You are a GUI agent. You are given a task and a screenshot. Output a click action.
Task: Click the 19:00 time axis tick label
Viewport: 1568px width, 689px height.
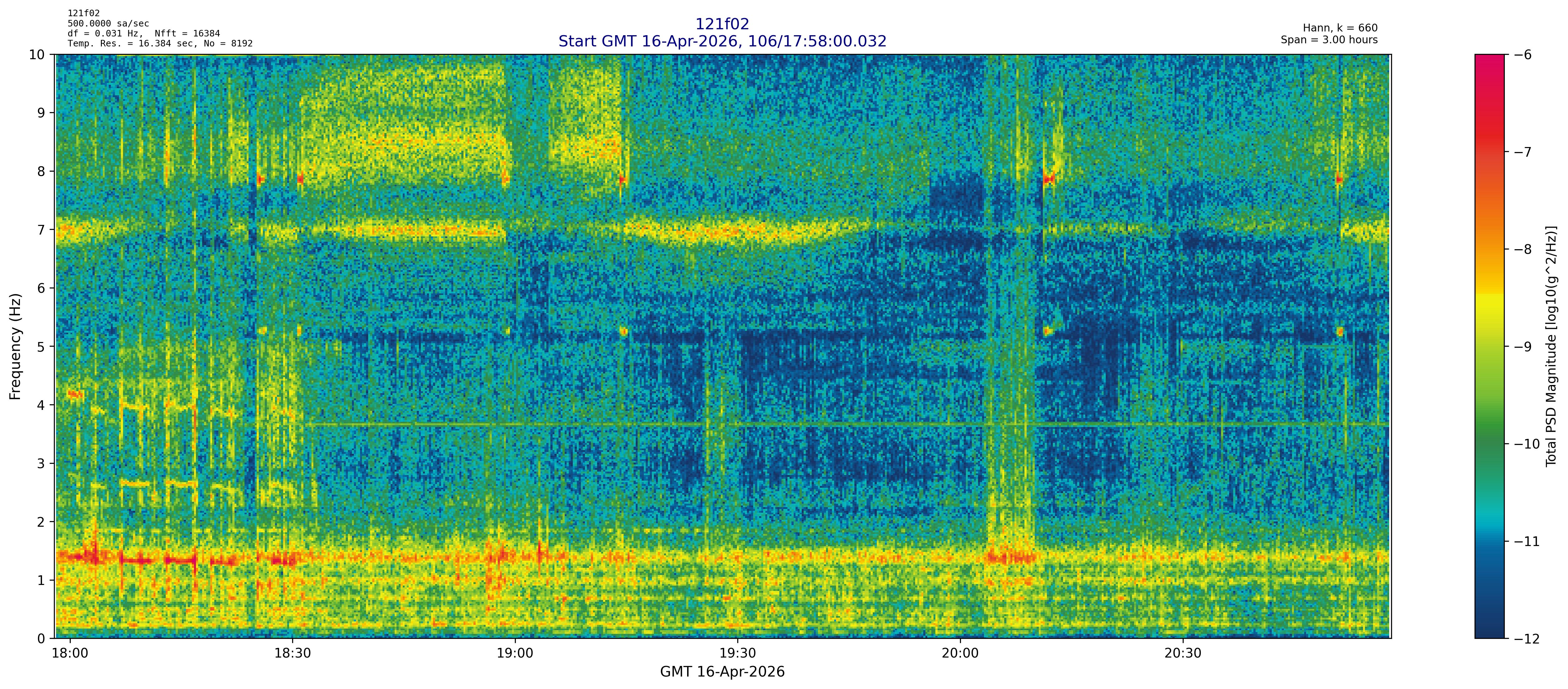515,653
